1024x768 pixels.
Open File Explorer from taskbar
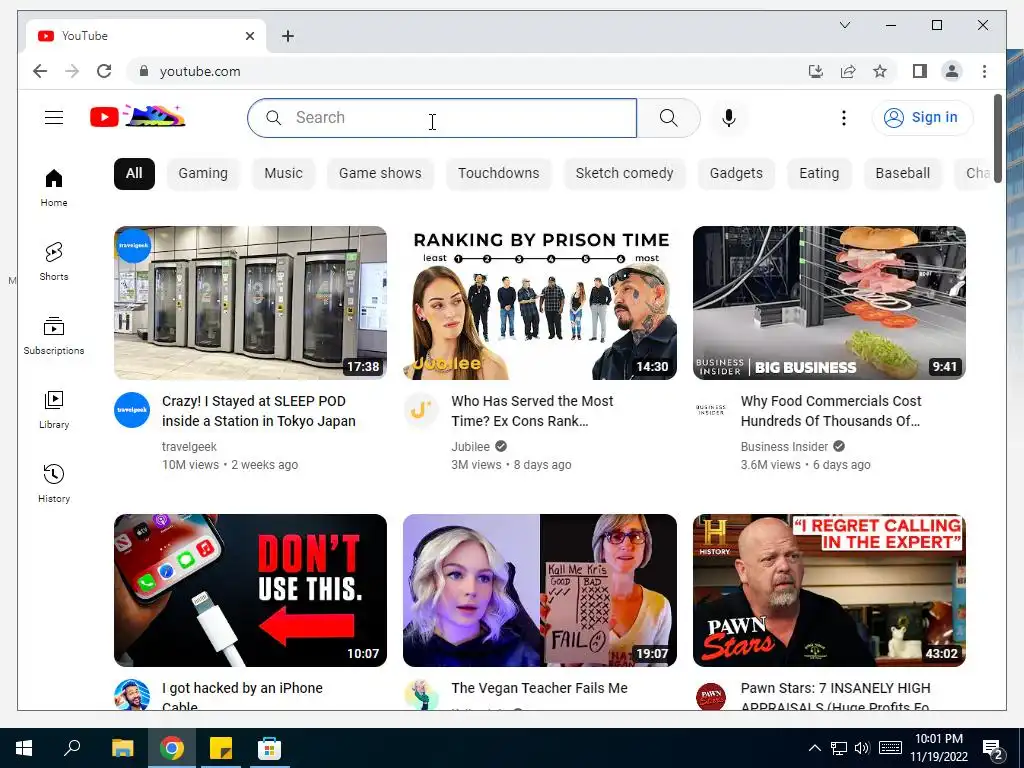tap(122, 748)
